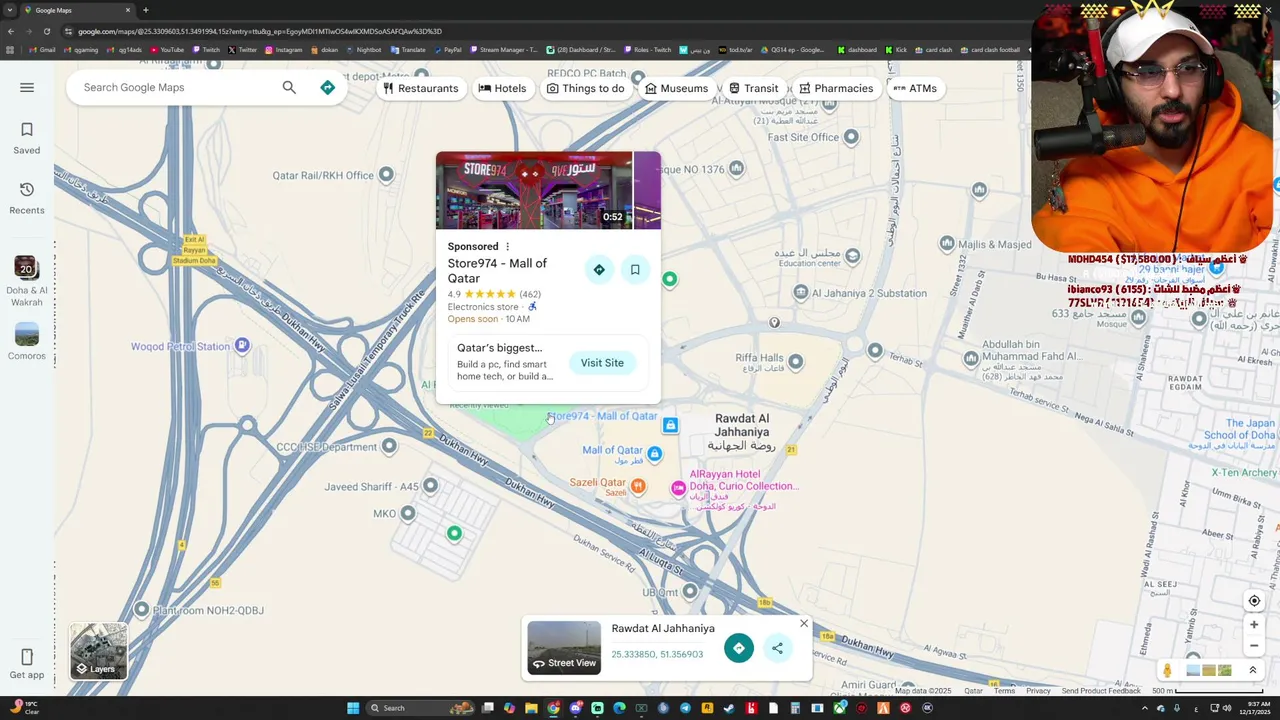This screenshot has width=1280, height=720.
Task: Zoom in with the plus button
Action: (1254, 625)
